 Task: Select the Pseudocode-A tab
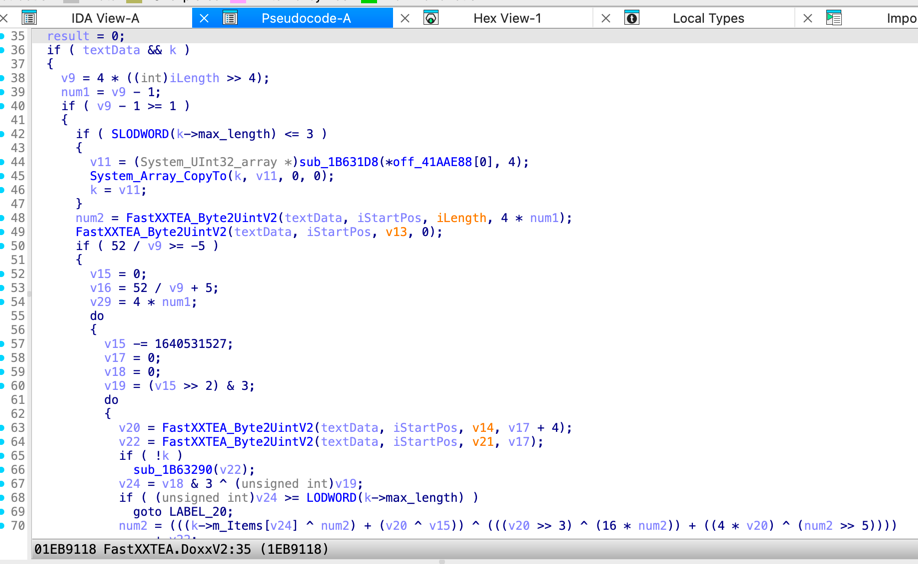(x=306, y=18)
